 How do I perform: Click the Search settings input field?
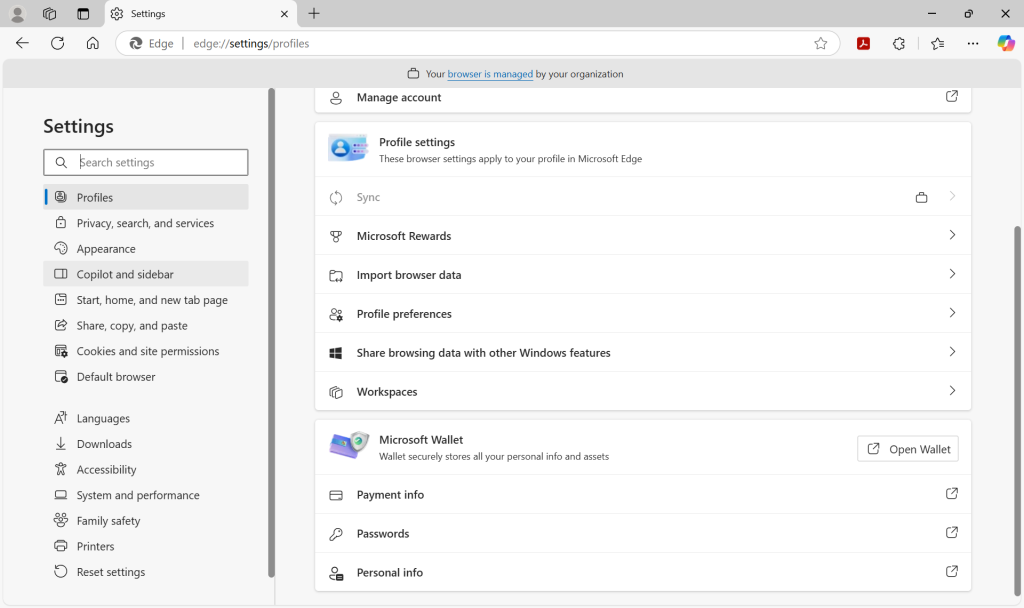[x=158, y=162]
